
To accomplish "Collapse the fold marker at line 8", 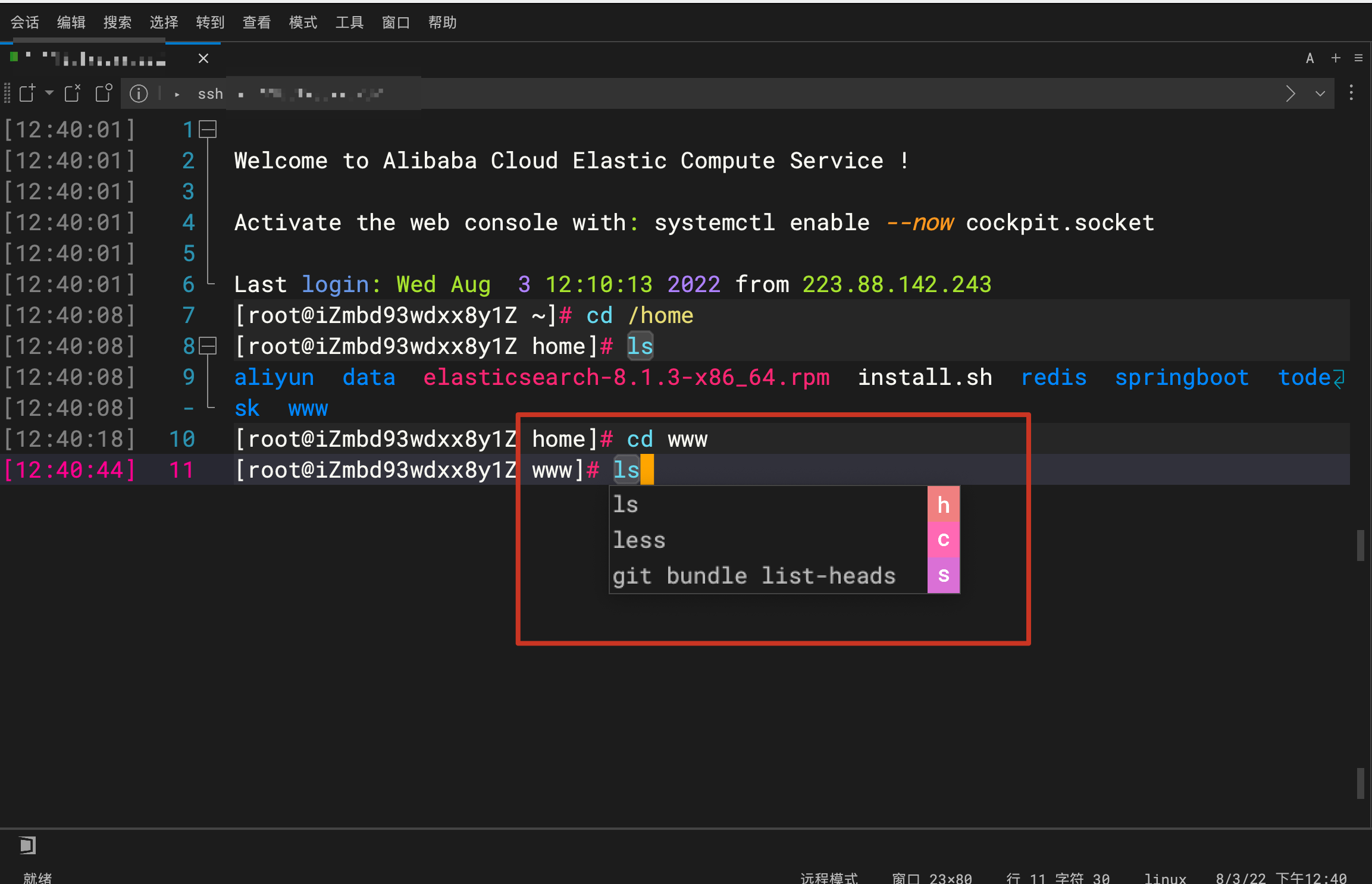I will [x=208, y=346].
